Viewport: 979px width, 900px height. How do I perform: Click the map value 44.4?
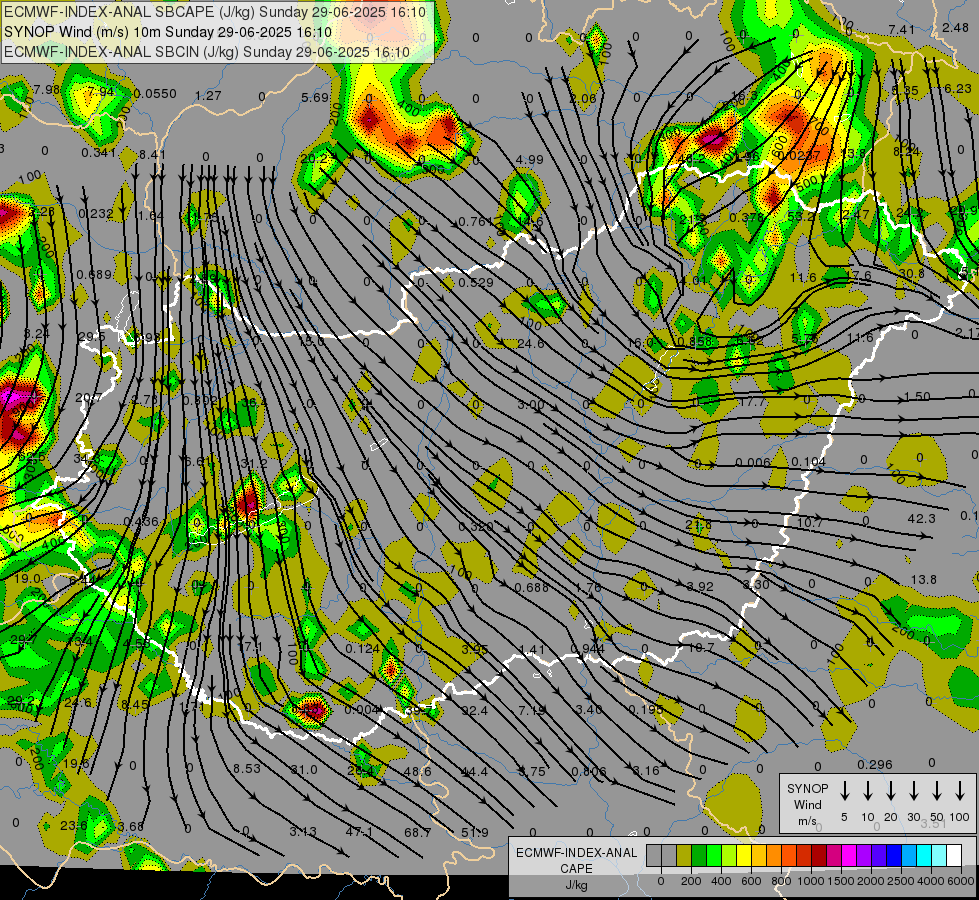pos(474,772)
